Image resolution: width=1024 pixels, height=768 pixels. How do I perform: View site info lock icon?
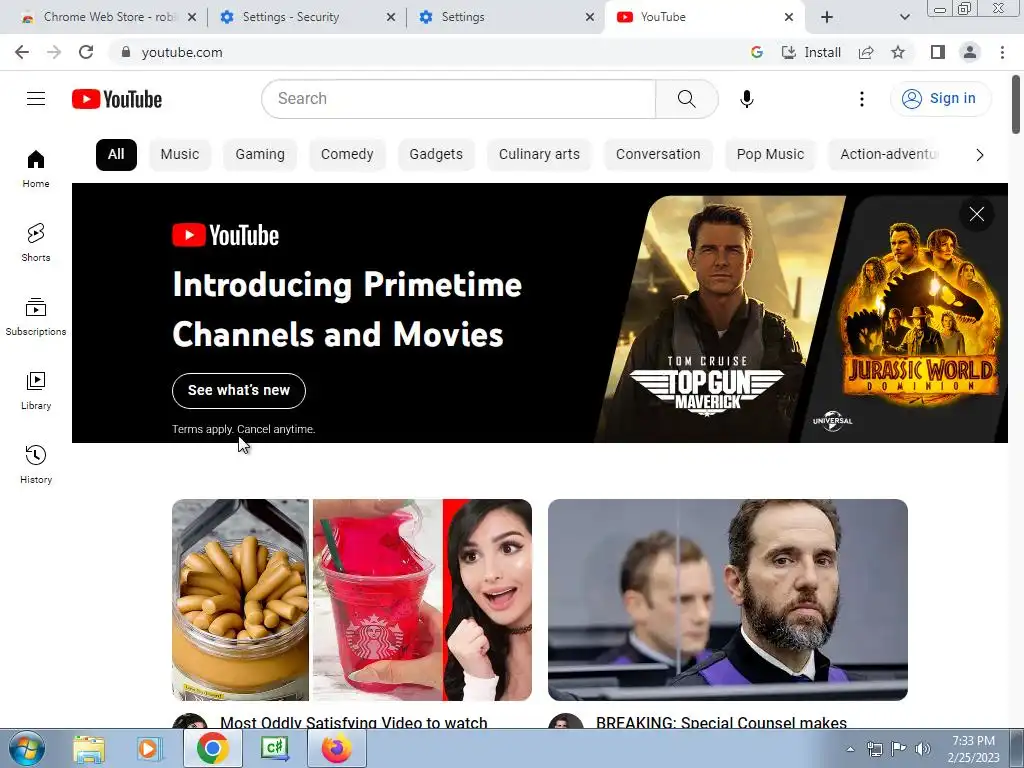coord(126,52)
